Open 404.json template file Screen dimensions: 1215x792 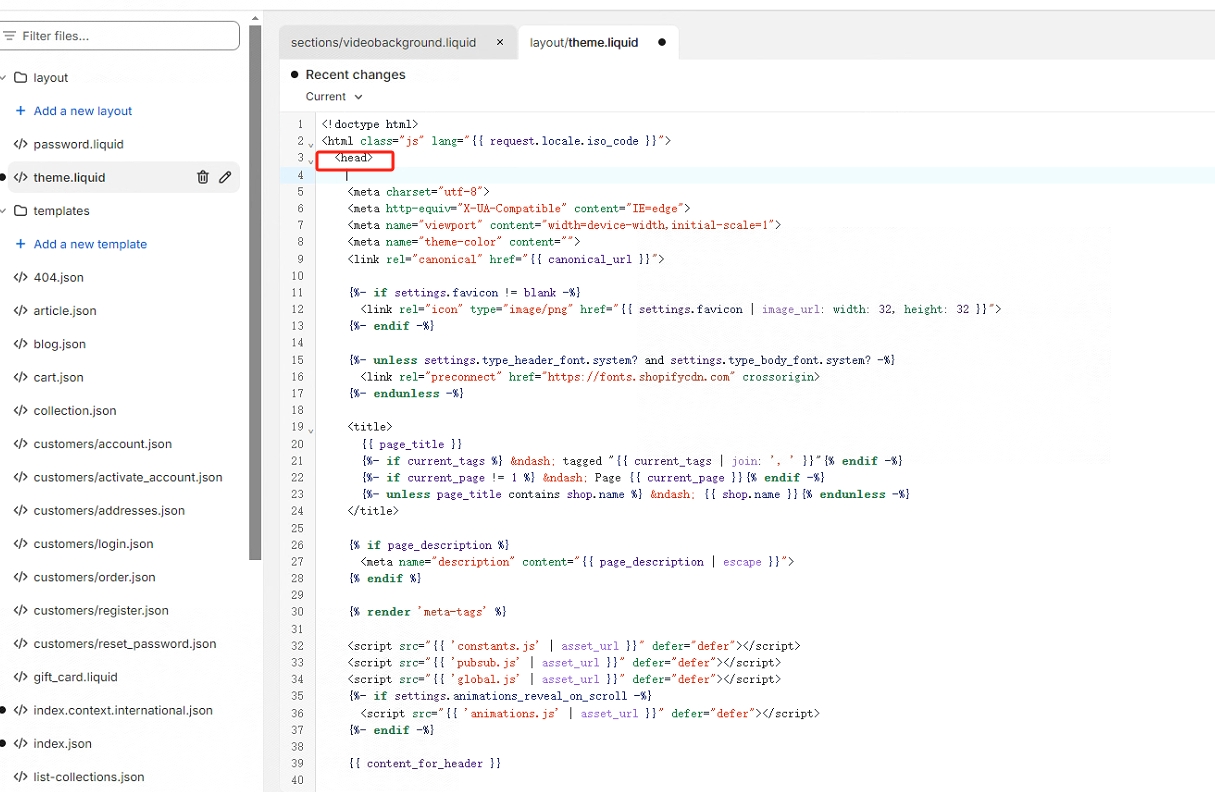pyautogui.click(x=59, y=277)
